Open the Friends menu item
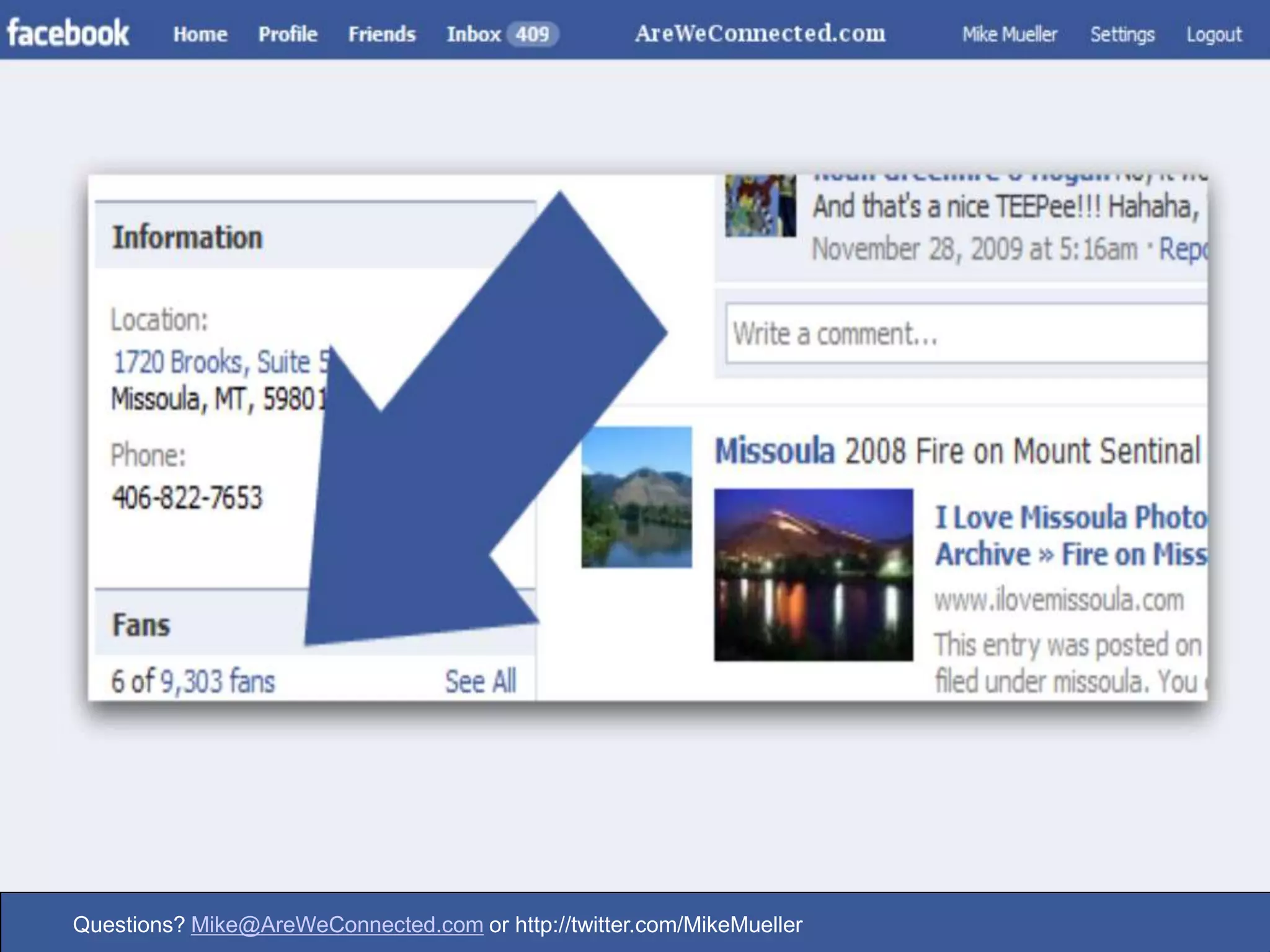1270x952 pixels. click(381, 34)
